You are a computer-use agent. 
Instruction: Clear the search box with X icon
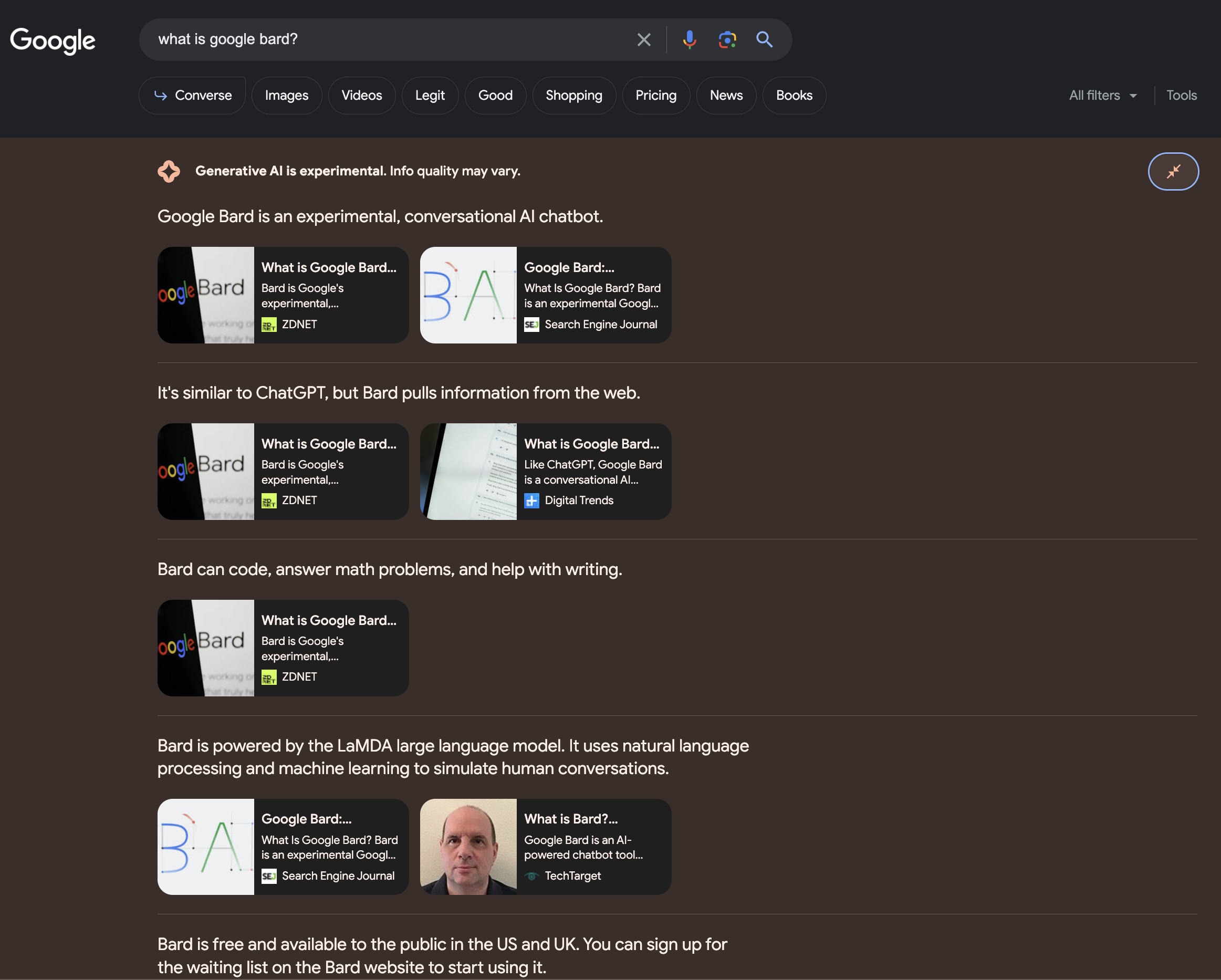point(643,40)
